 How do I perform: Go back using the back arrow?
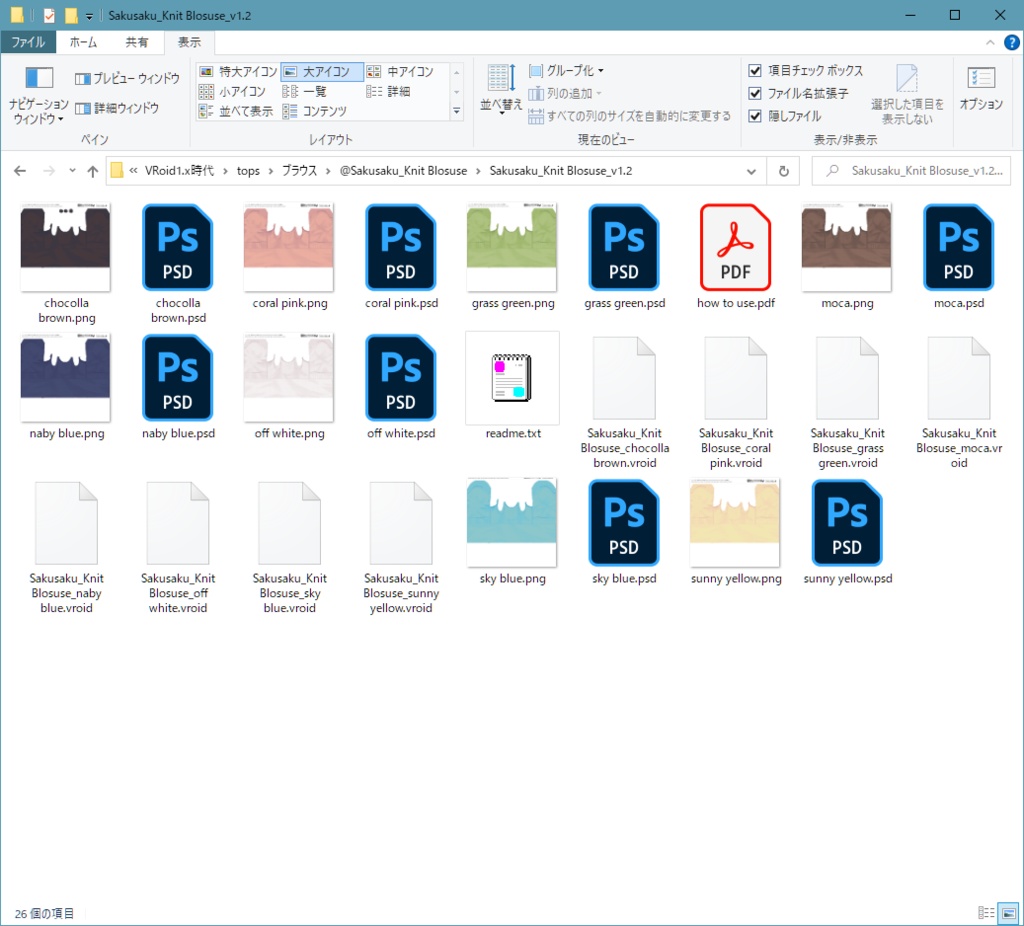coord(20,171)
